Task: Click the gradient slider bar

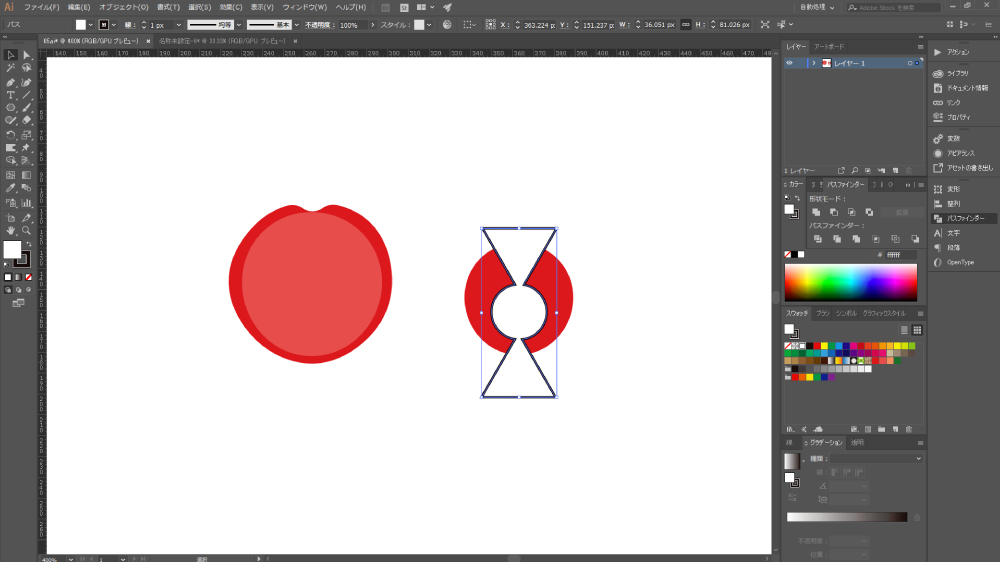Action: tap(847, 517)
